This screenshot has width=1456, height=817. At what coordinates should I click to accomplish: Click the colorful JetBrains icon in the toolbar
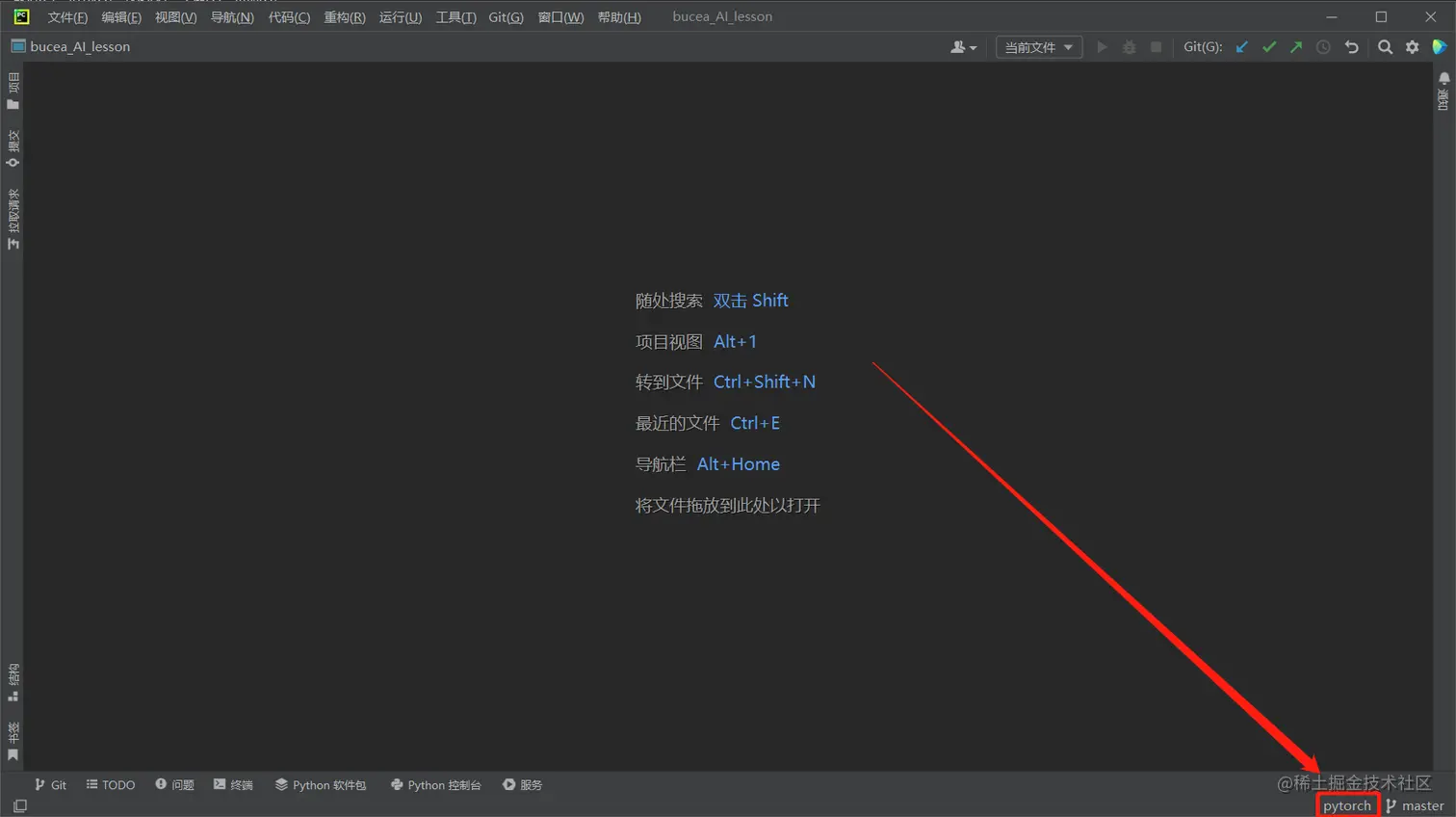(1440, 47)
